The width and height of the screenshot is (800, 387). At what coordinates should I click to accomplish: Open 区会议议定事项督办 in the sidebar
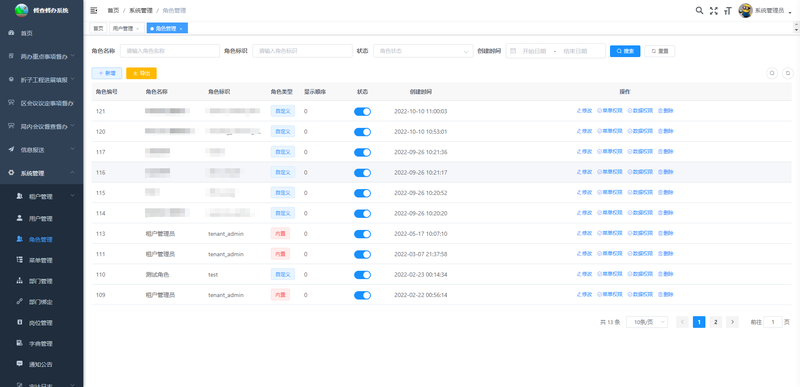41,103
